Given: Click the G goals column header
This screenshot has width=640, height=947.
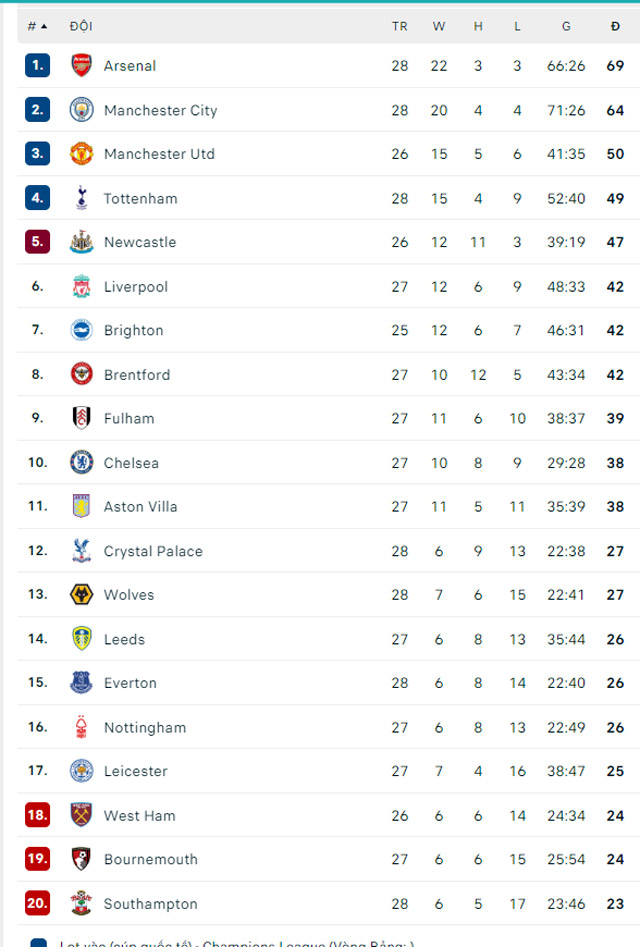Looking at the screenshot, I should pos(566,26).
